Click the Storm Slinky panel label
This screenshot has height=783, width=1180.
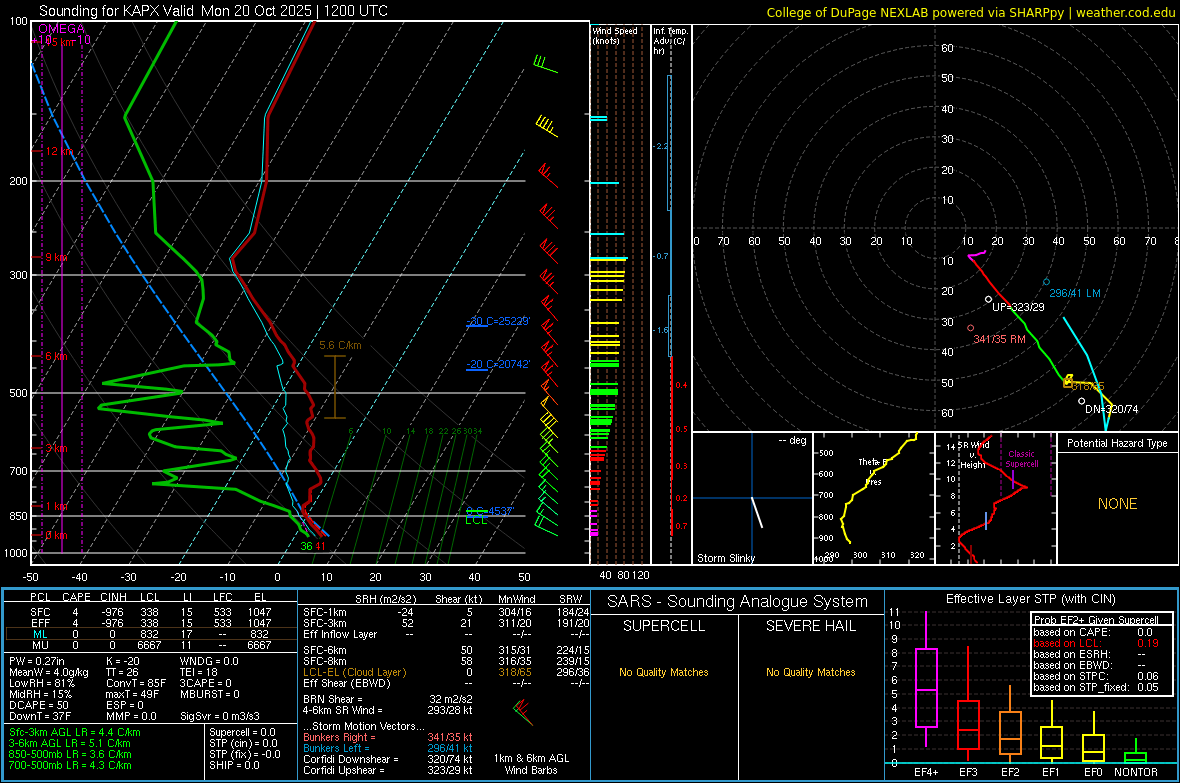click(726, 558)
